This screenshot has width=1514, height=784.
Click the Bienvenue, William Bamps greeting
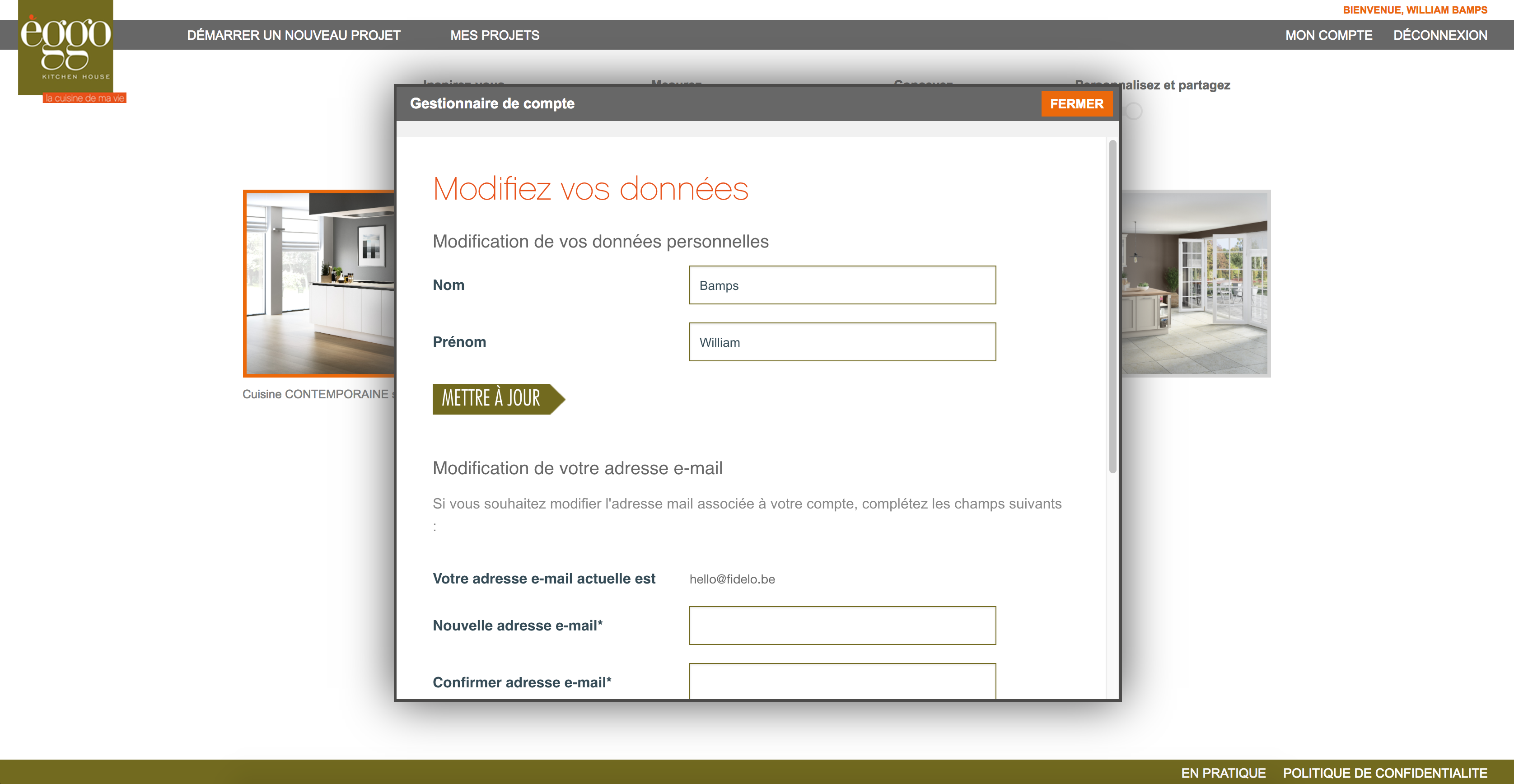1415,10
